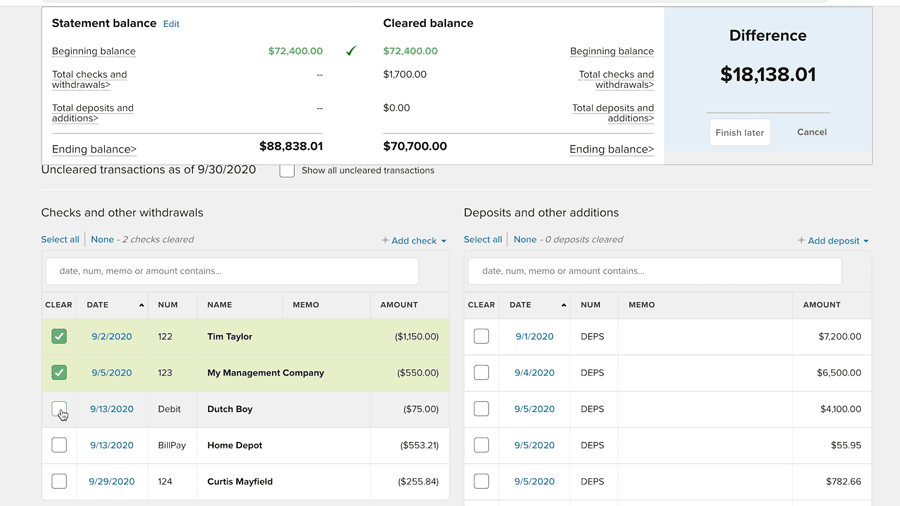Click the Finish later button
900x506 pixels.
coord(739,132)
